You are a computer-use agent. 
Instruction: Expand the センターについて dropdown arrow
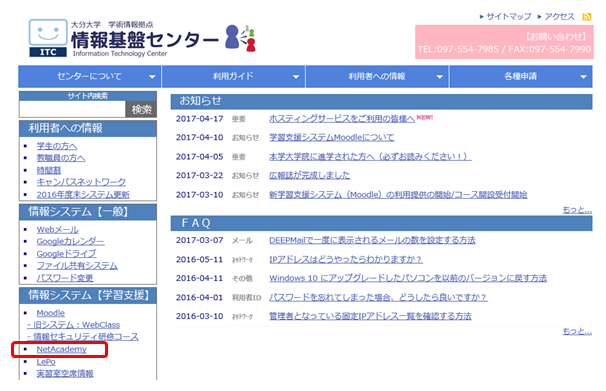(x=152, y=77)
